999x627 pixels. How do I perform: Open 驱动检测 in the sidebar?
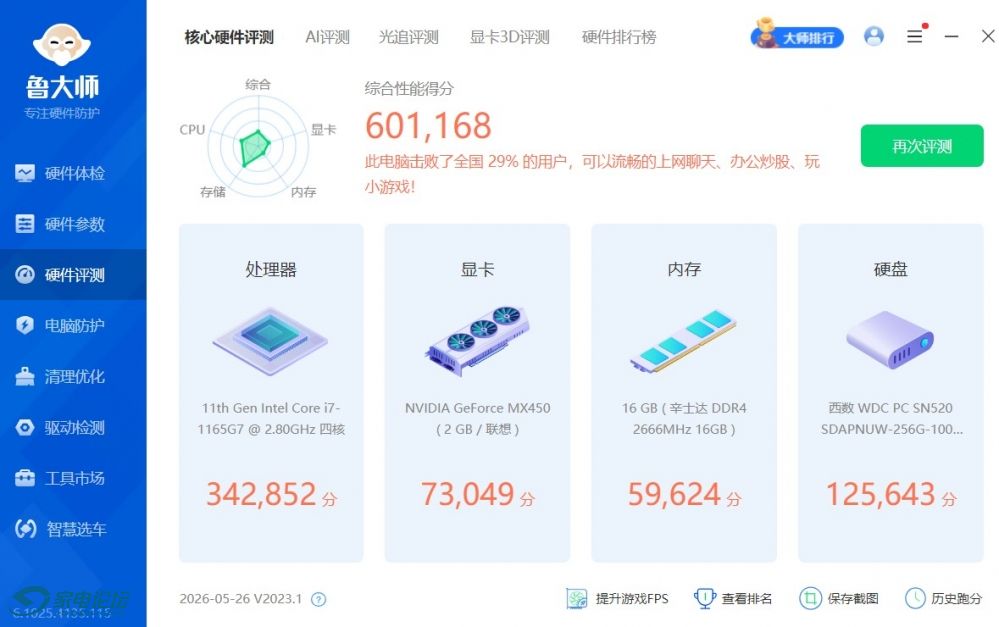[73, 428]
